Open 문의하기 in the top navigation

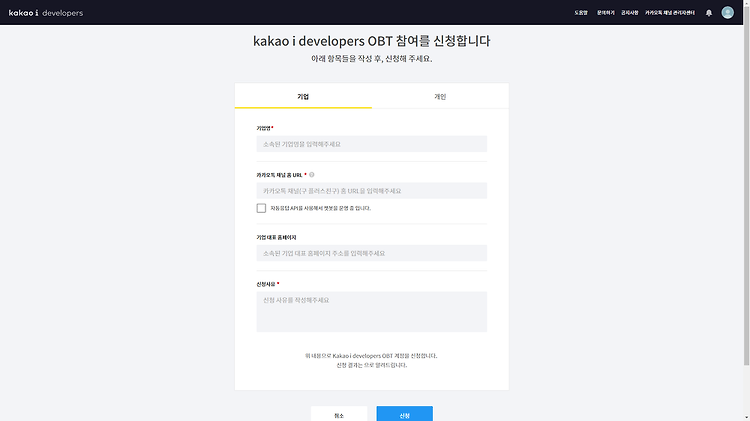[606, 13]
